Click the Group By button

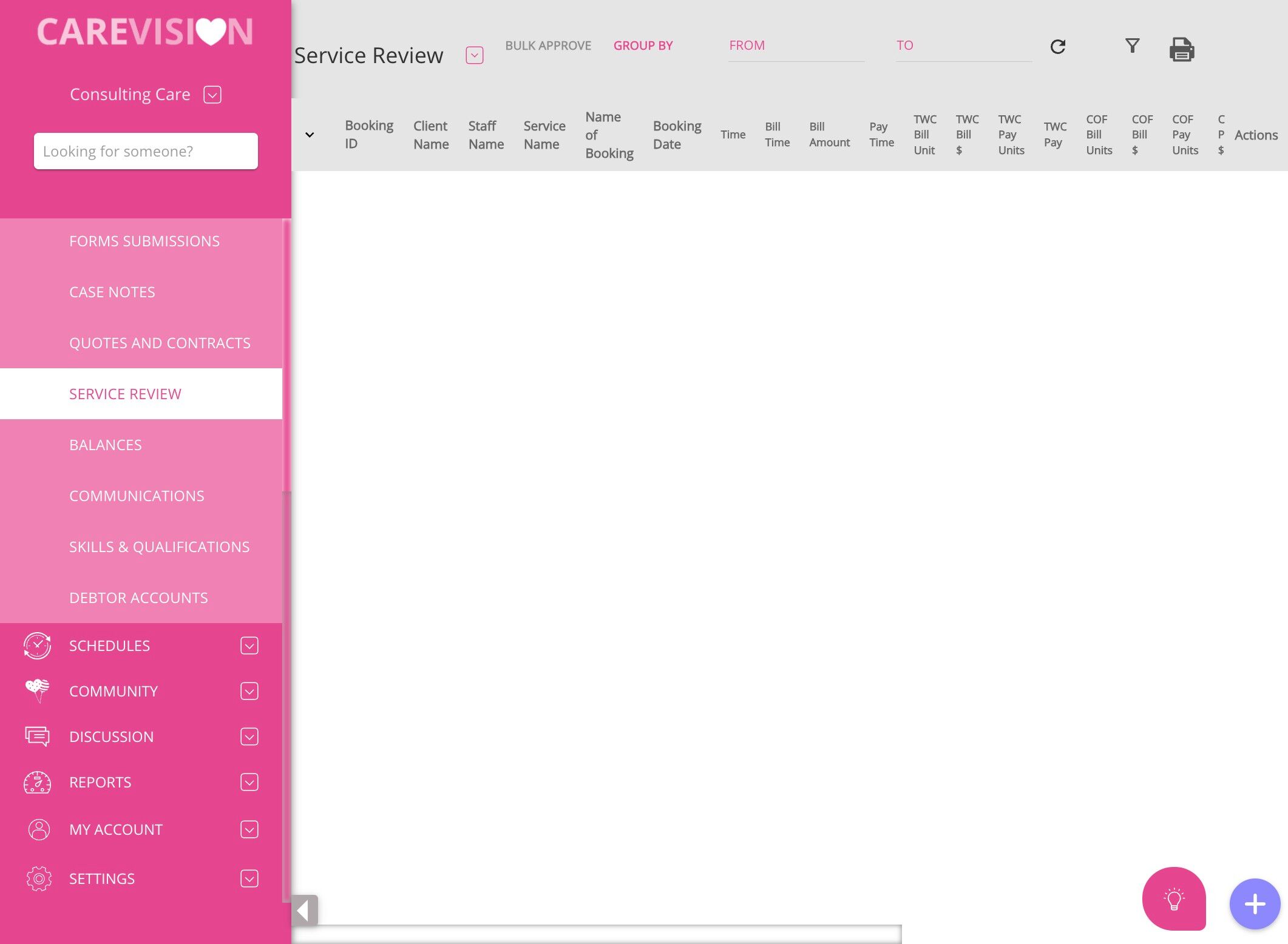point(643,46)
